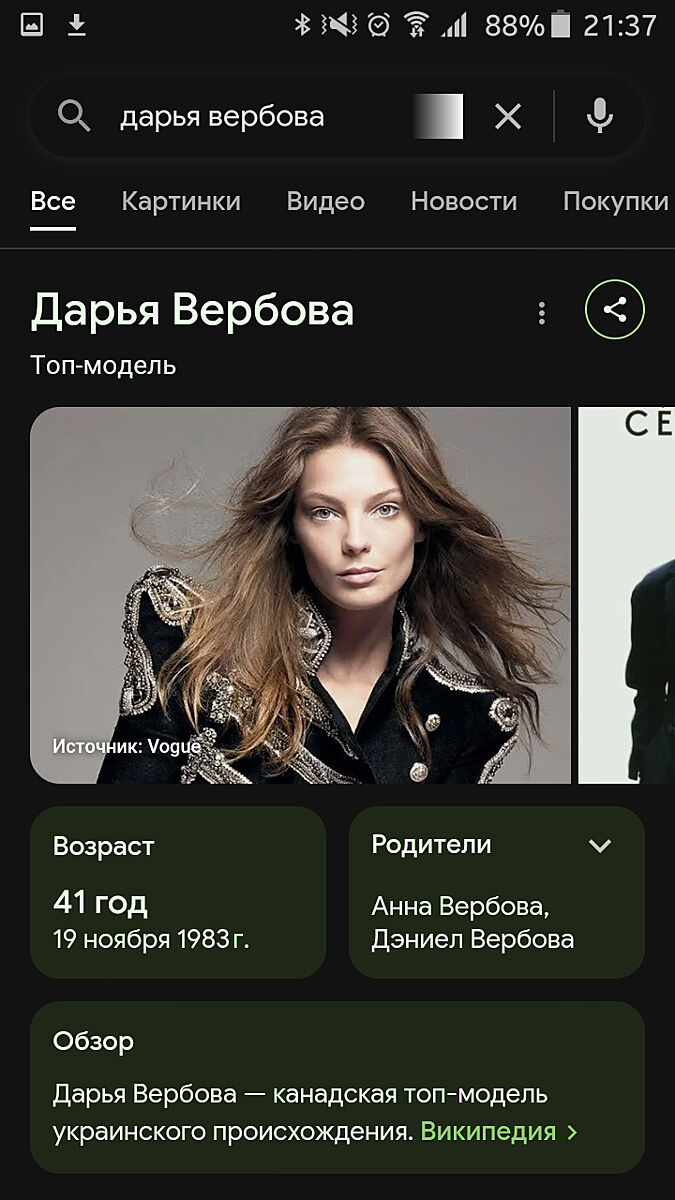Tap the picture notification icon in status bar
The width and height of the screenshot is (675, 1200).
(31, 25)
